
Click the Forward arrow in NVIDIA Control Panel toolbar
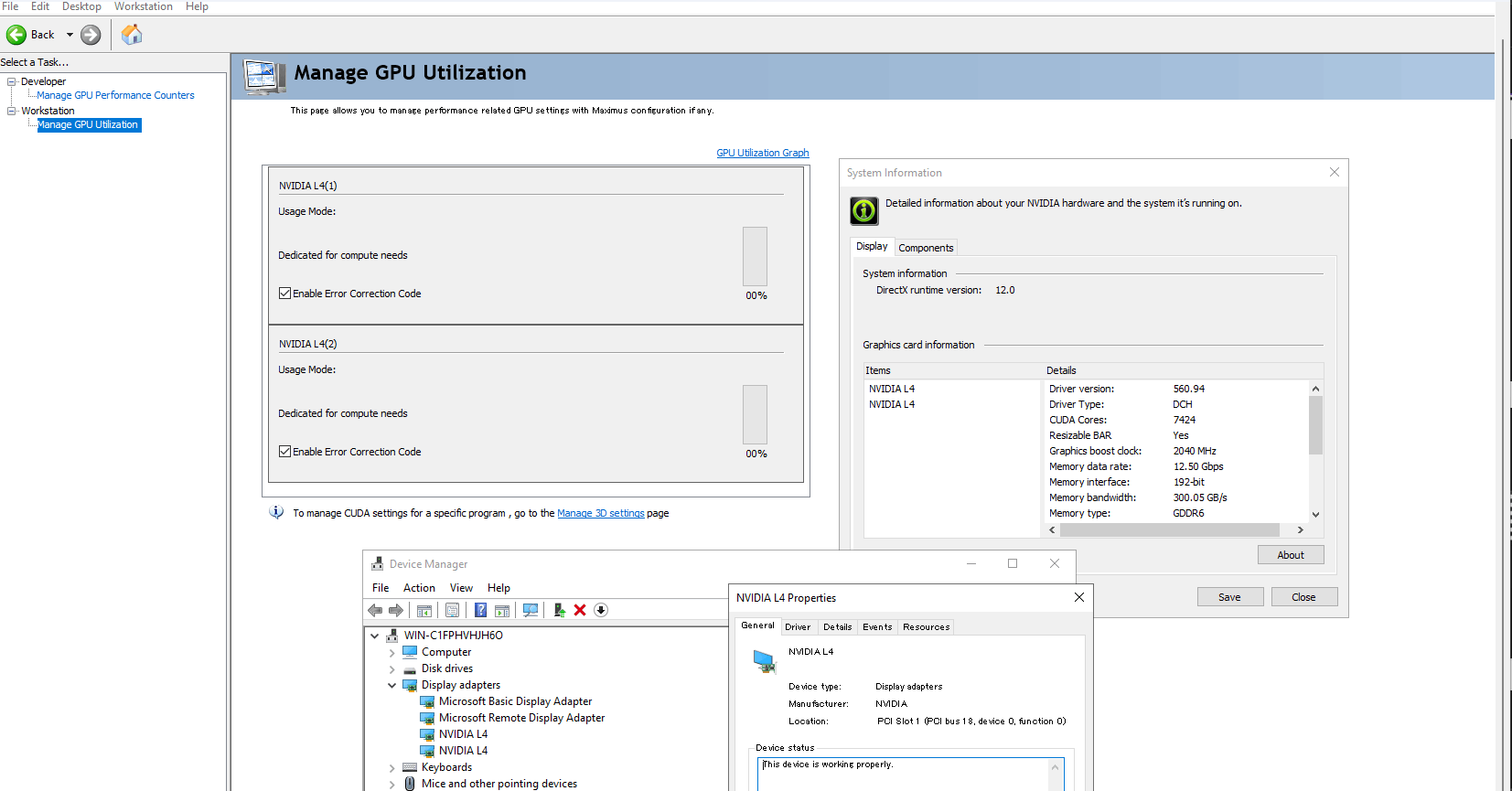click(x=91, y=35)
